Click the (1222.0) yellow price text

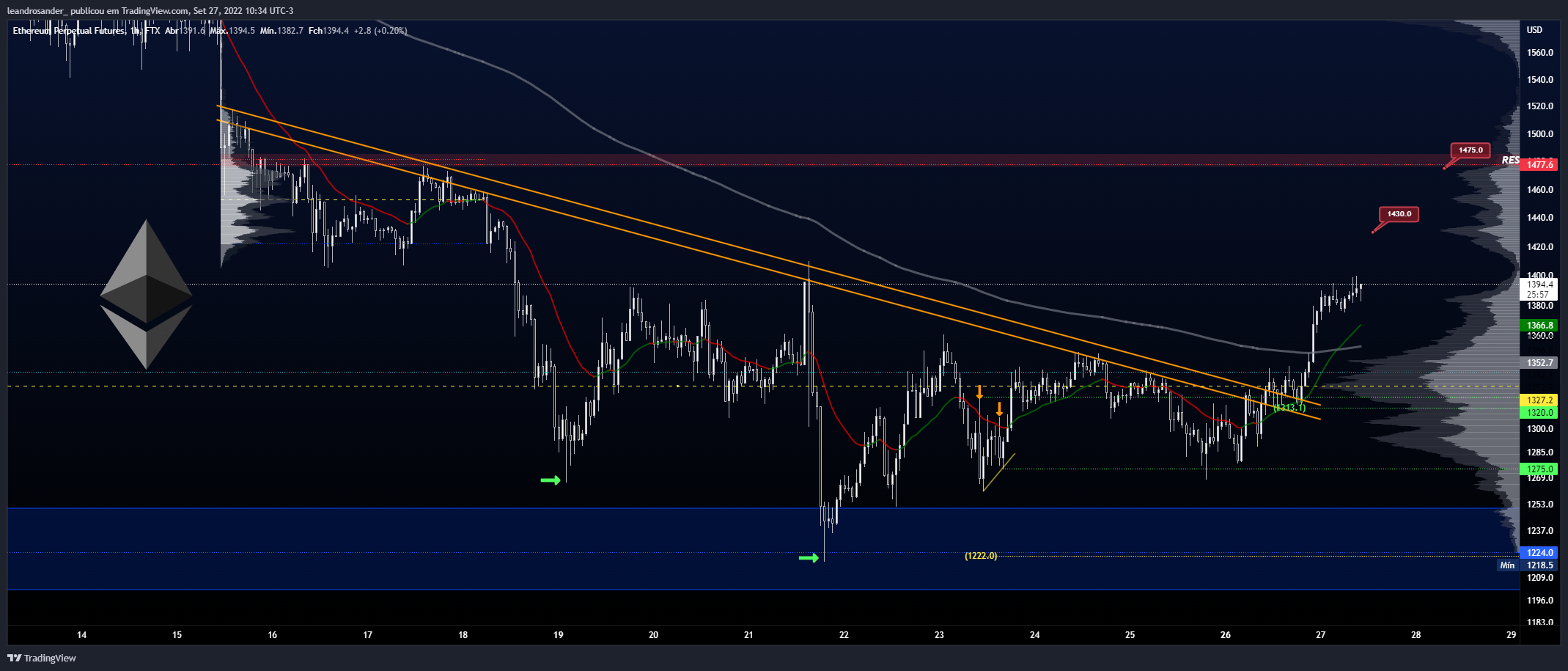click(981, 556)
